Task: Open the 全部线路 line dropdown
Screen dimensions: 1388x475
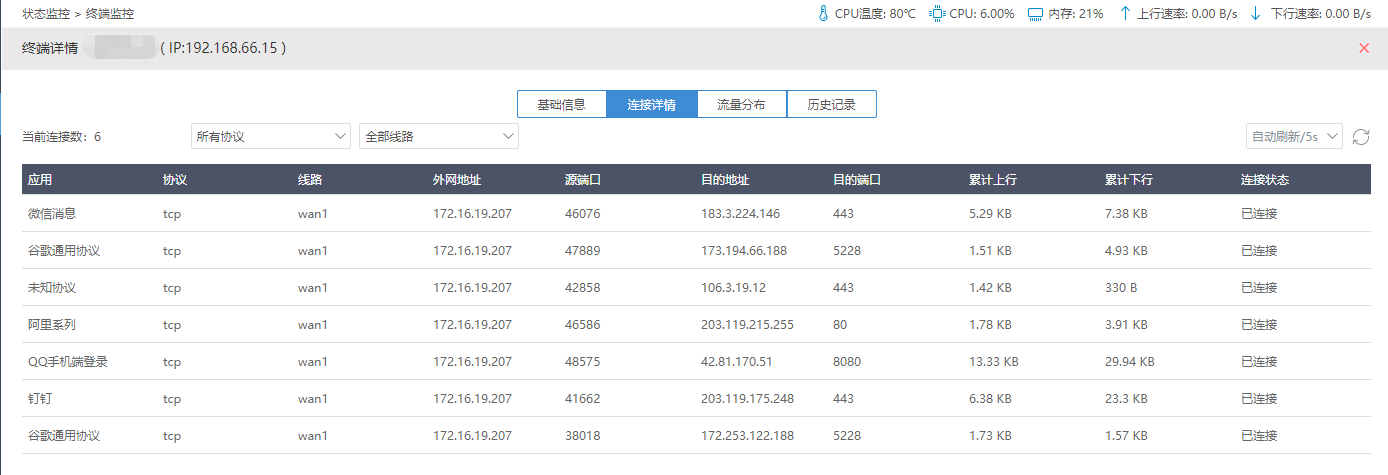Action: point(438,136)
